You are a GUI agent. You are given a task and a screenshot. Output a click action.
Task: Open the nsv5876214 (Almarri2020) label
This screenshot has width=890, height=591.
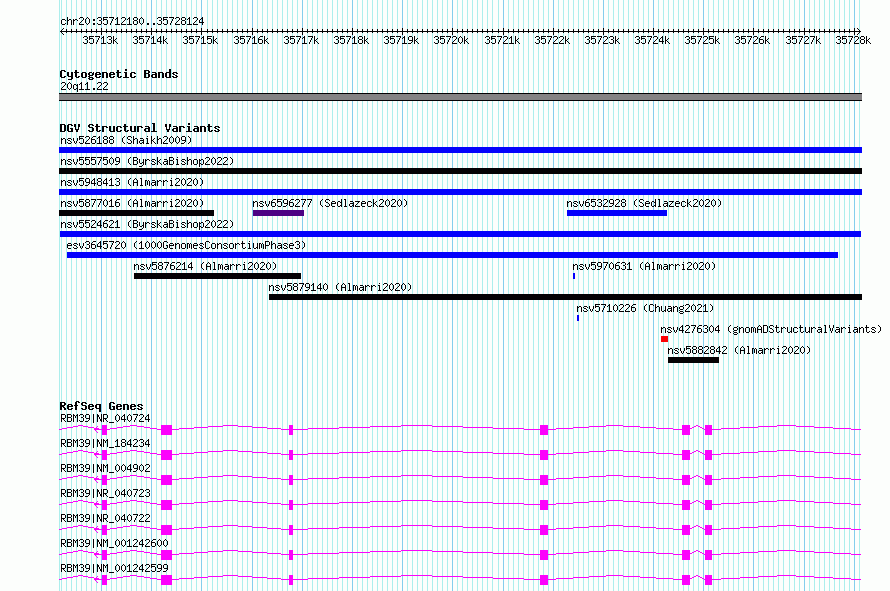click(205, 266)
